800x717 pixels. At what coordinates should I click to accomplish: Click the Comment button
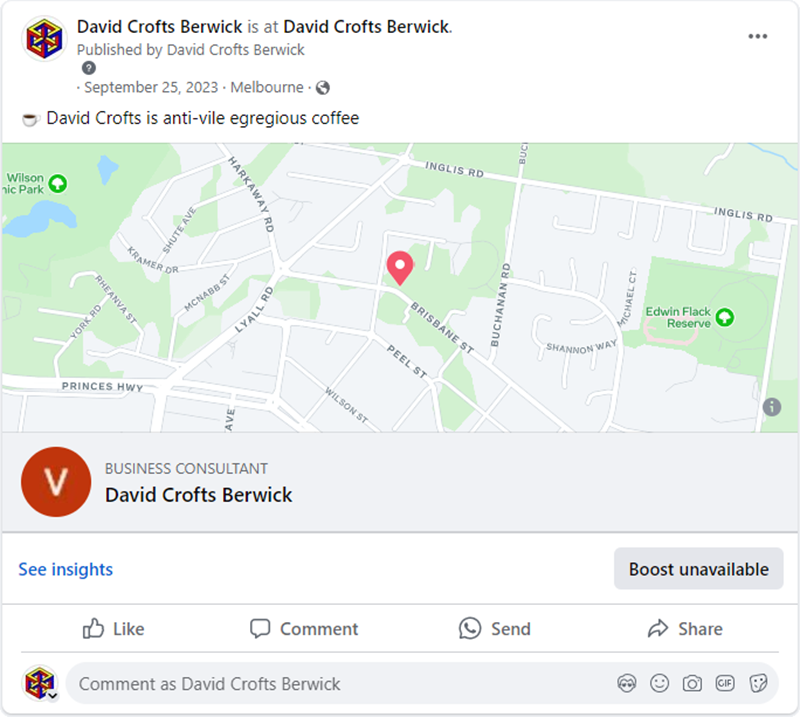click(304, 629)
